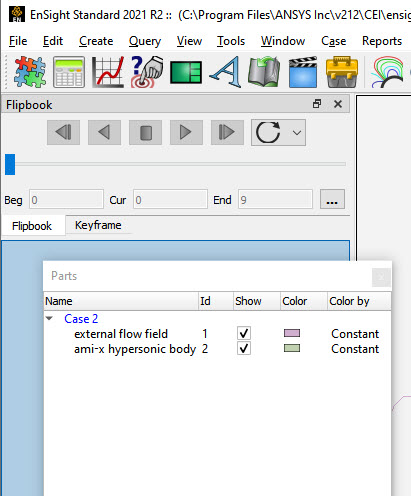Viewport: 411px width, 496px height.
Task: Sort Parts list by Id column
Action: pyautogui.click(x=216, y=301)
